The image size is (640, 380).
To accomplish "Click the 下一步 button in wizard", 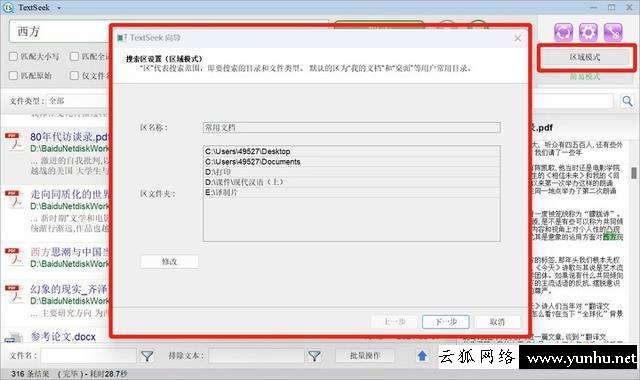I will point(446,322).
